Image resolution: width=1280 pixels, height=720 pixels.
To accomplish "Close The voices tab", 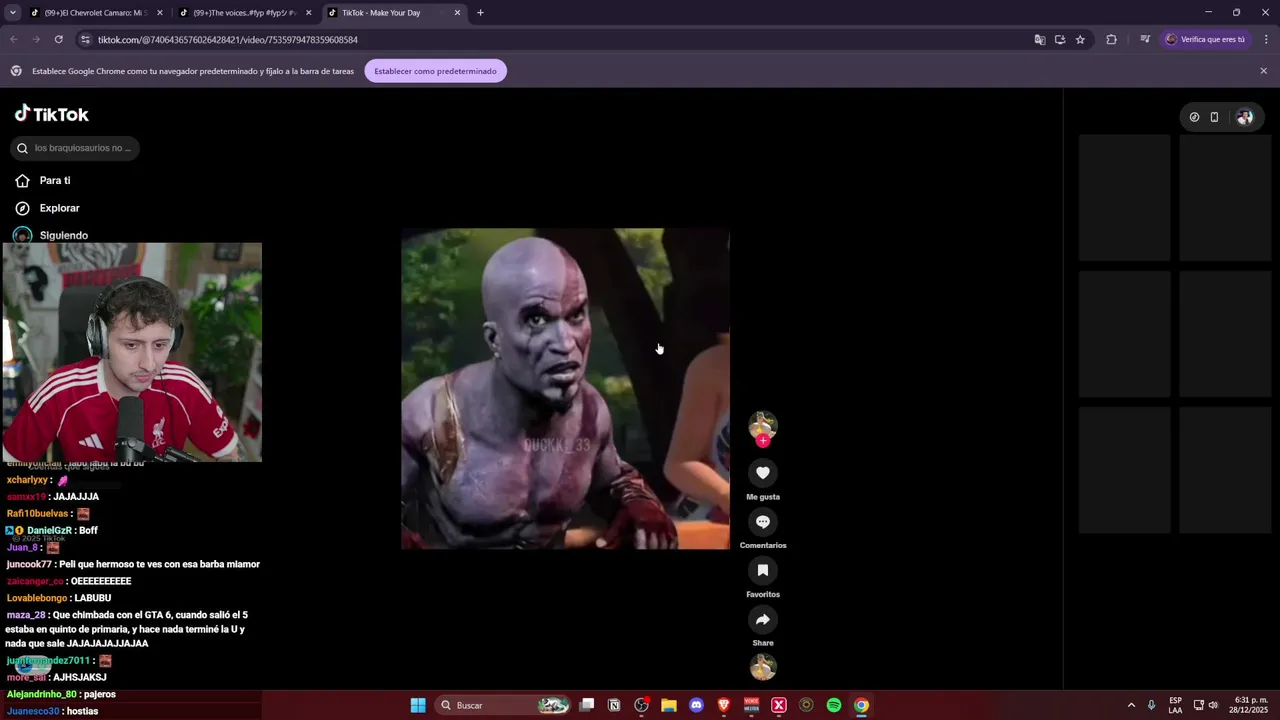I will tap(308, 13).
